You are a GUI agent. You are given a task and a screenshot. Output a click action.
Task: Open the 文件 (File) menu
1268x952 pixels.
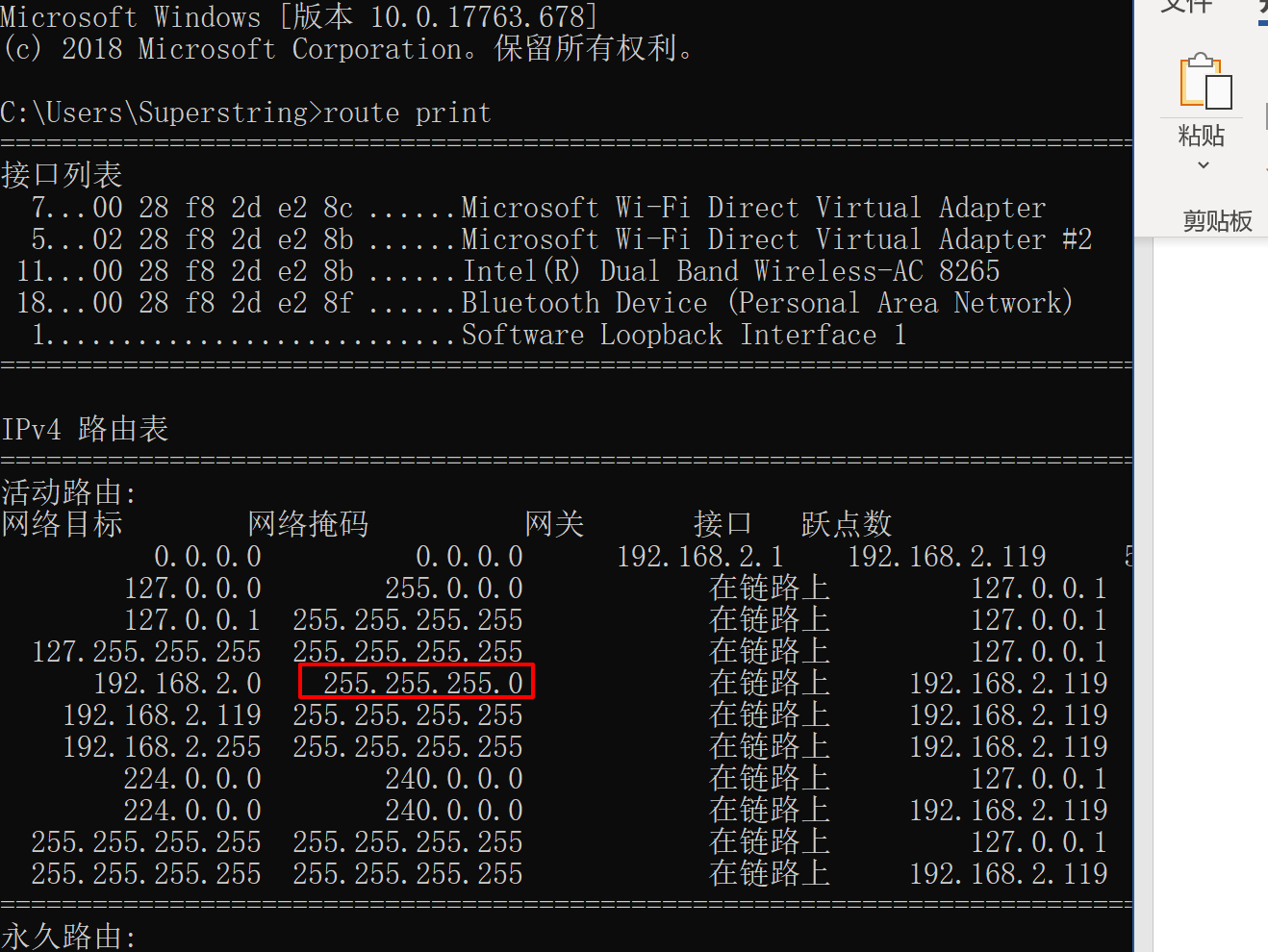pos(1185,8)
